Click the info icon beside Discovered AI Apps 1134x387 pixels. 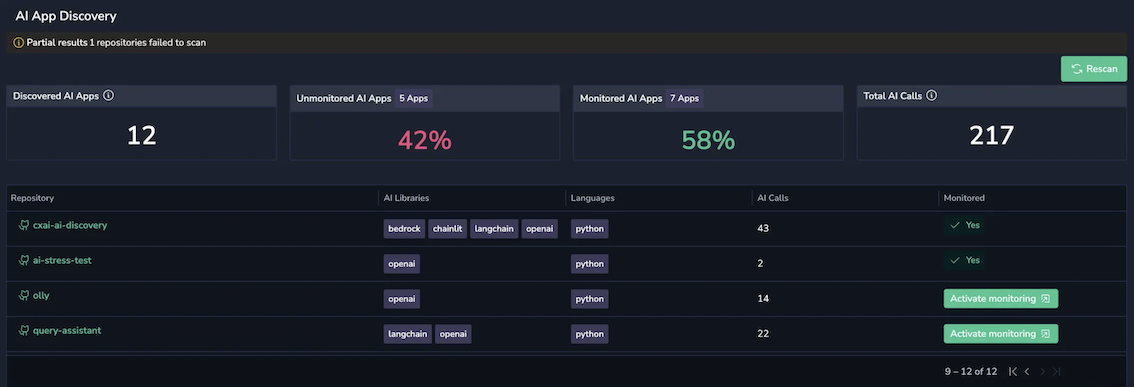pyautogui.click(x=108, y=95)
